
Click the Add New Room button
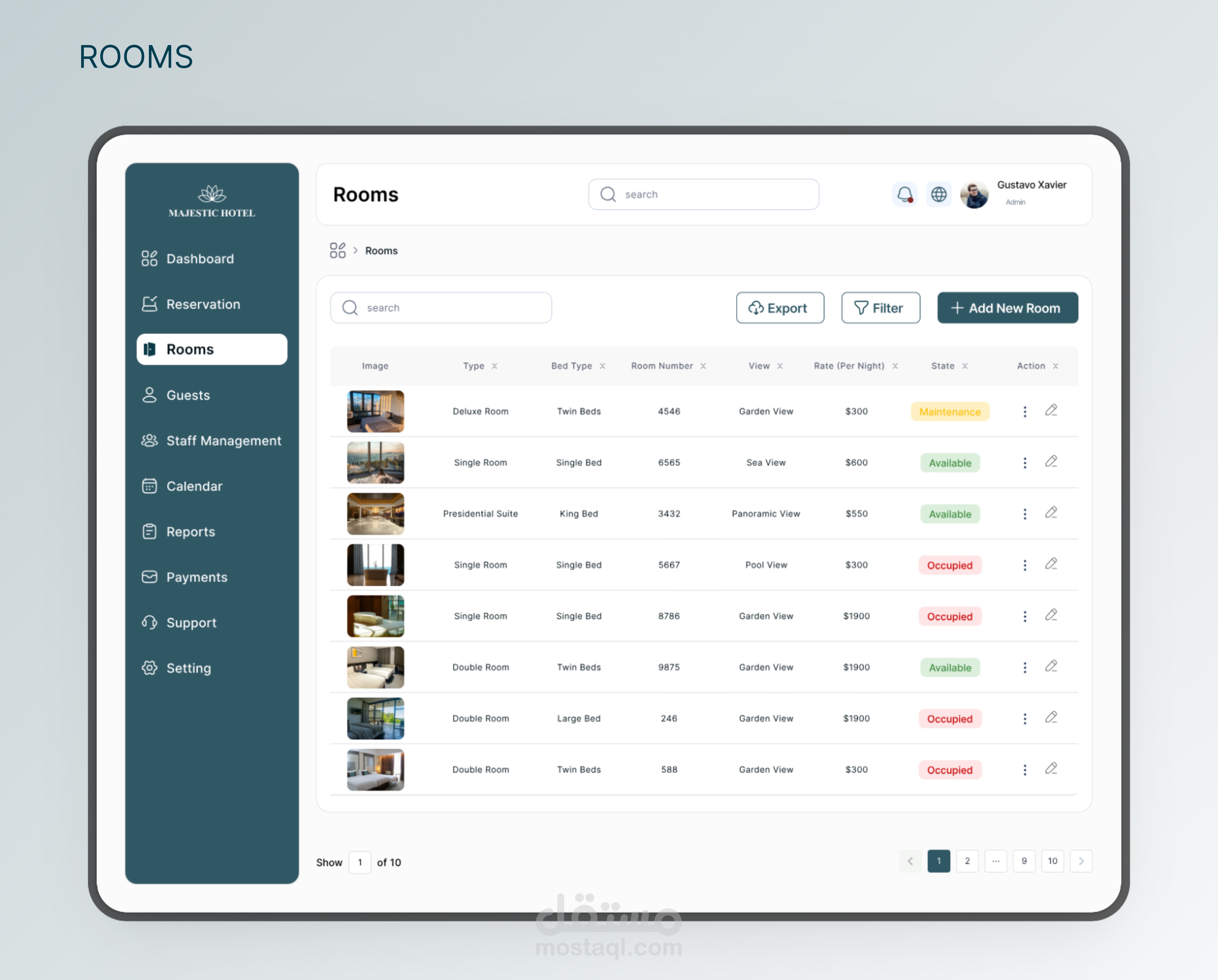(1007, 308)
